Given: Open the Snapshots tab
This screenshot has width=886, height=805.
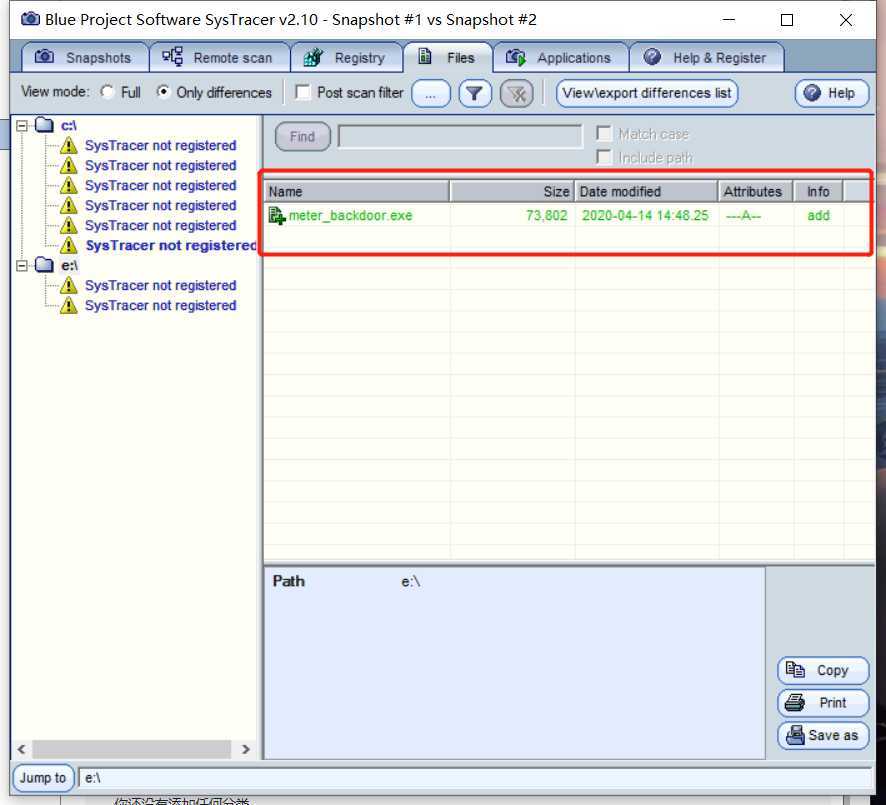Looking at the screenshot, I should (x=85, y=58).
